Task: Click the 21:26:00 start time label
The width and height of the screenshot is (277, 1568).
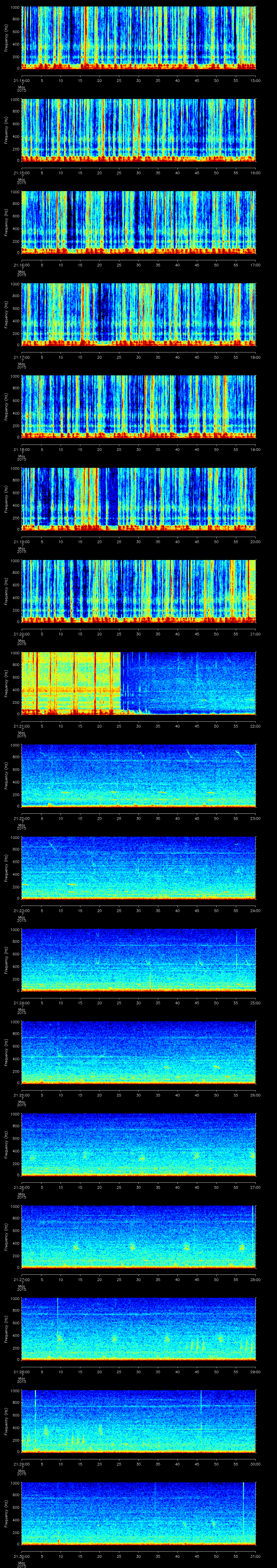Action: point(21,1187)
